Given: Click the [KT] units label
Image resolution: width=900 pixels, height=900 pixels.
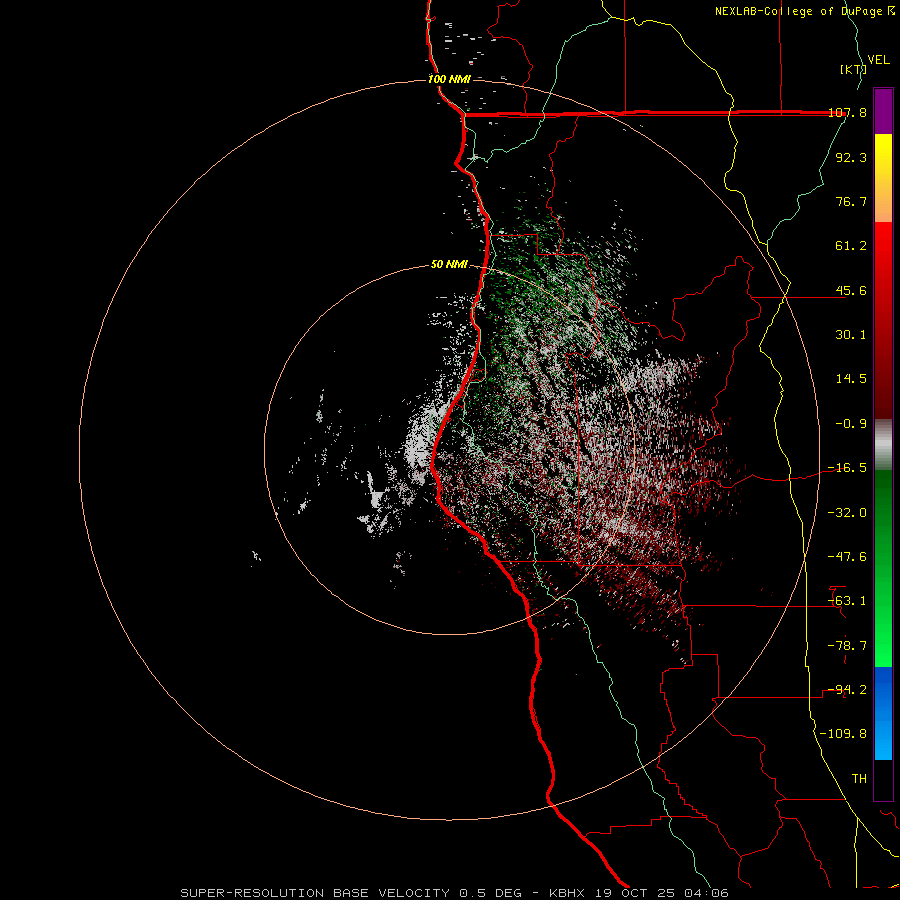Looking at the screenshot, I should (853, 69).
